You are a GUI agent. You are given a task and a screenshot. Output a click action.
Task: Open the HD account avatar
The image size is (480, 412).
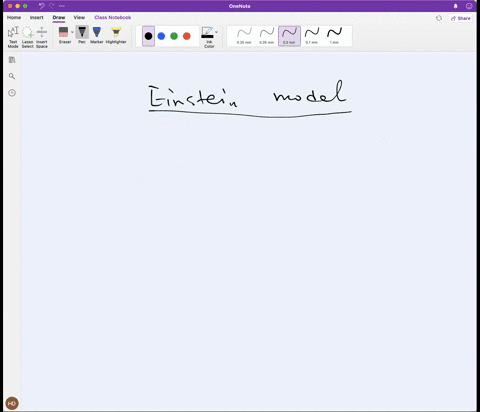pyautogui.click(x=12, y=403)
